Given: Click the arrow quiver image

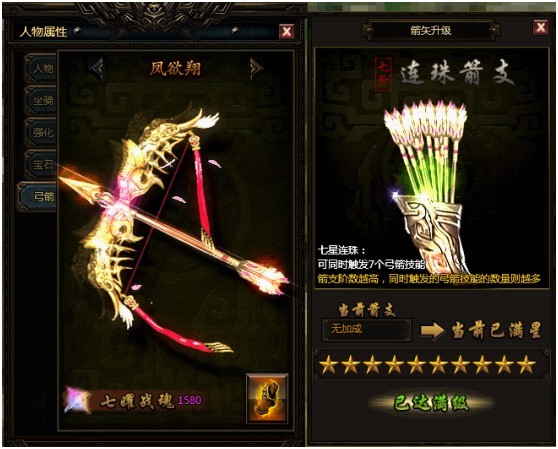Looking at the screenshot, I should 428,185.
